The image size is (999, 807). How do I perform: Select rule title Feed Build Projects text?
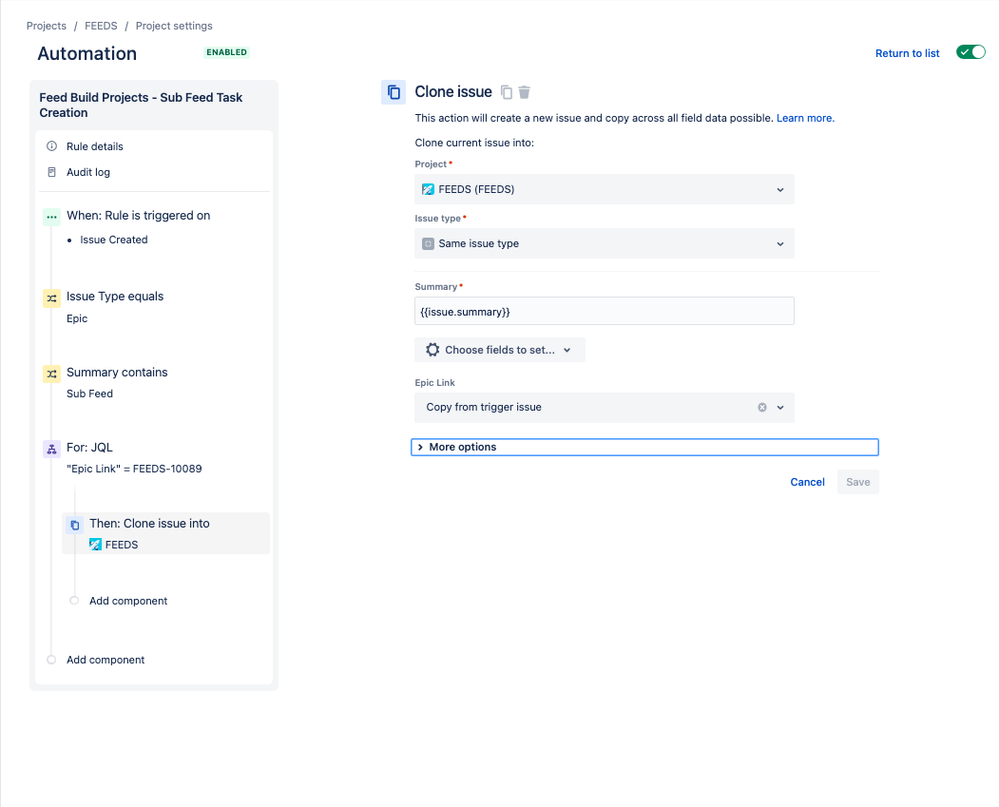point(141,105)
